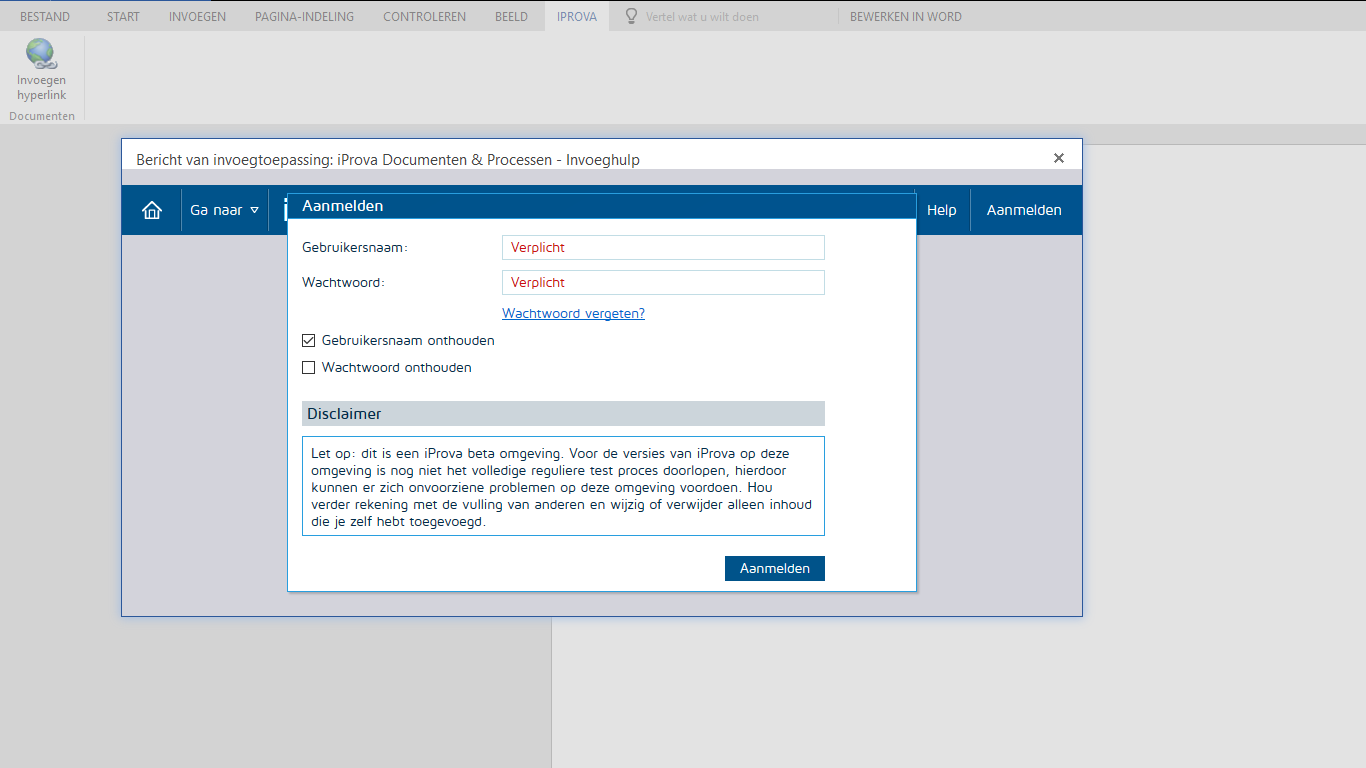Click the lightbulb icon beside 'Vertel wat u wilt doen'
1366x768 pixels.
tap(631, 16)
